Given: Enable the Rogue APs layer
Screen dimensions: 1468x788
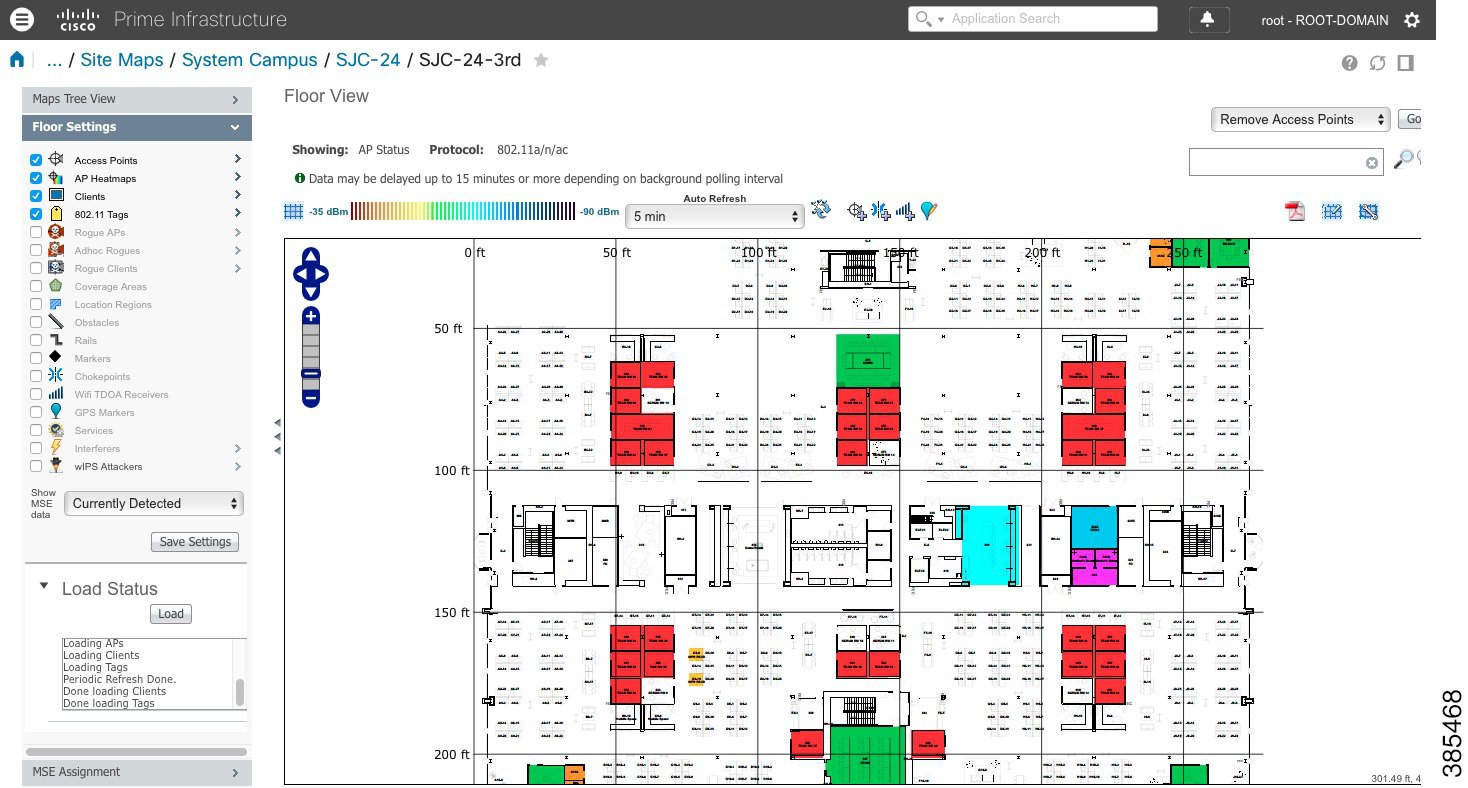Looking at the screenshot, I should click(35, 231).
